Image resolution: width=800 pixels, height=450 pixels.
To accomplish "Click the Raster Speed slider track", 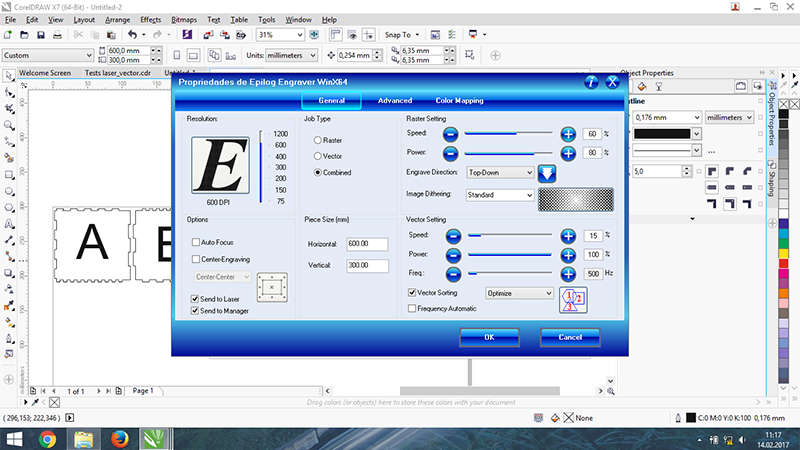I will click(x=508, y=134).
